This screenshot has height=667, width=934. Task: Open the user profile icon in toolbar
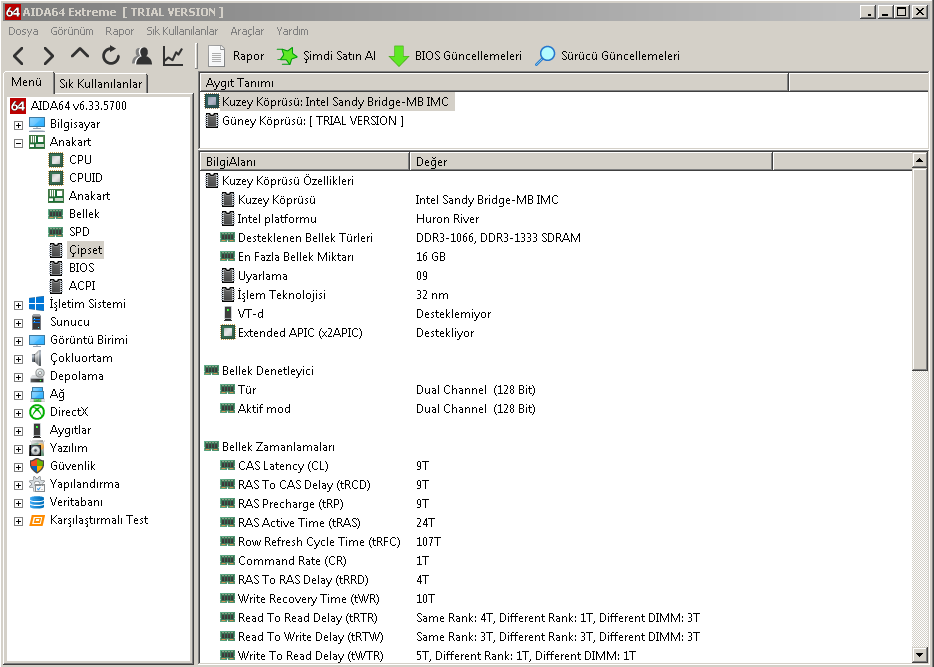142,56
